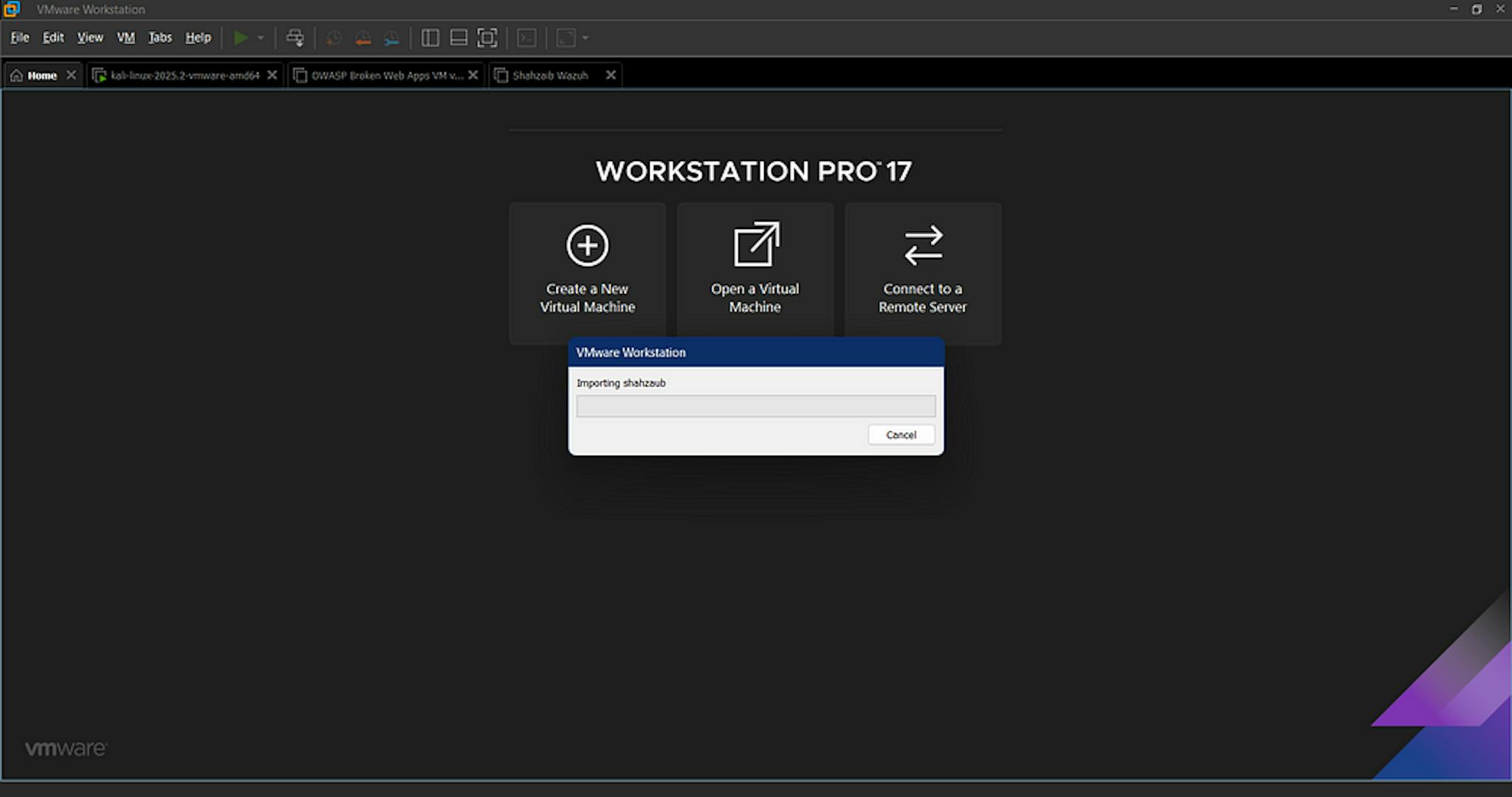The height and width of the screenshot is (797, 1512).
Task: Open the Snapshot Manager wrench icon
Action: pyautogui.click(x=391, y=38)
